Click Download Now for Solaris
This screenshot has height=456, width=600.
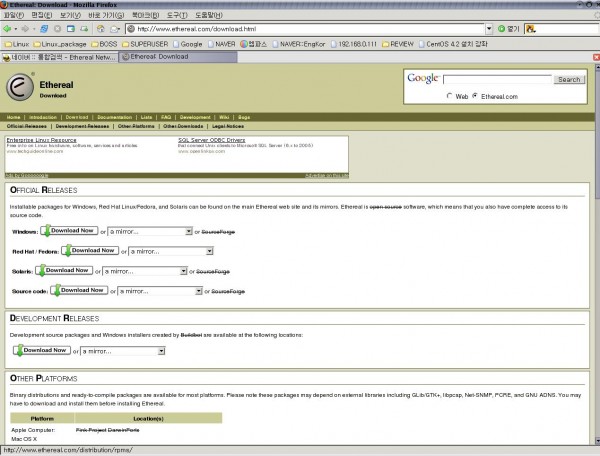[64, 270]
